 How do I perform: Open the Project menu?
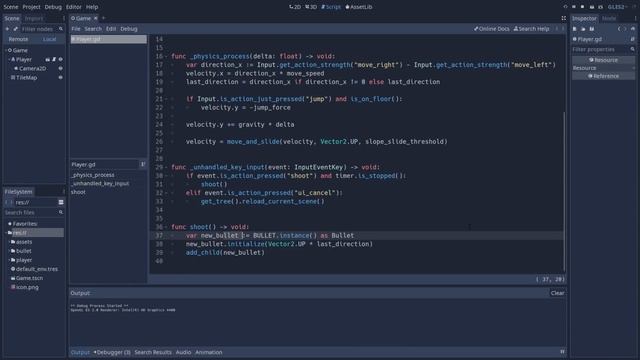[x=31, y=7]
